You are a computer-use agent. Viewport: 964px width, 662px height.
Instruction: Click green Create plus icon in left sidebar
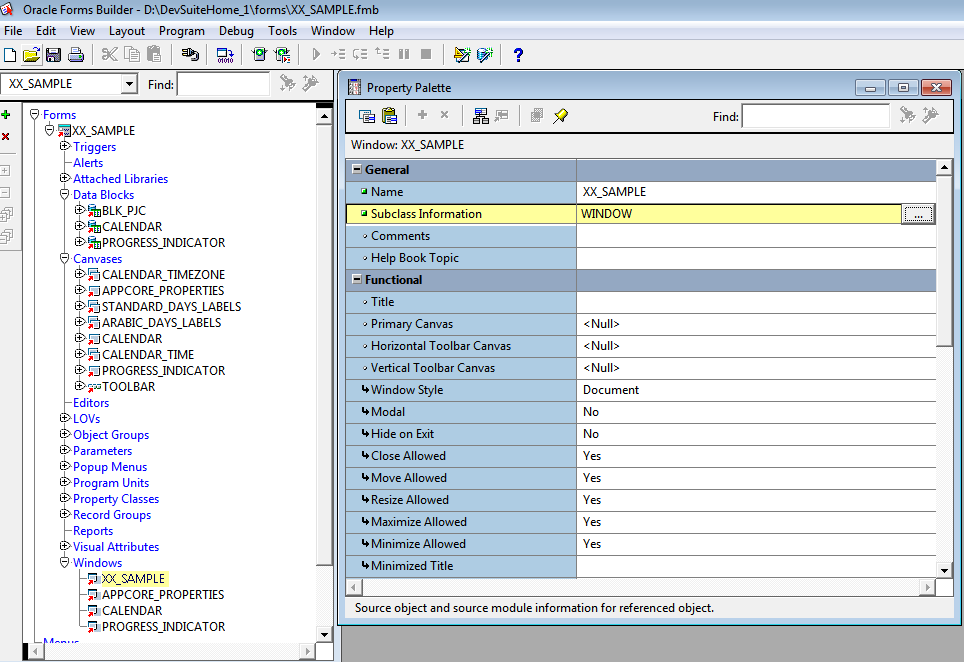(6, 115)
